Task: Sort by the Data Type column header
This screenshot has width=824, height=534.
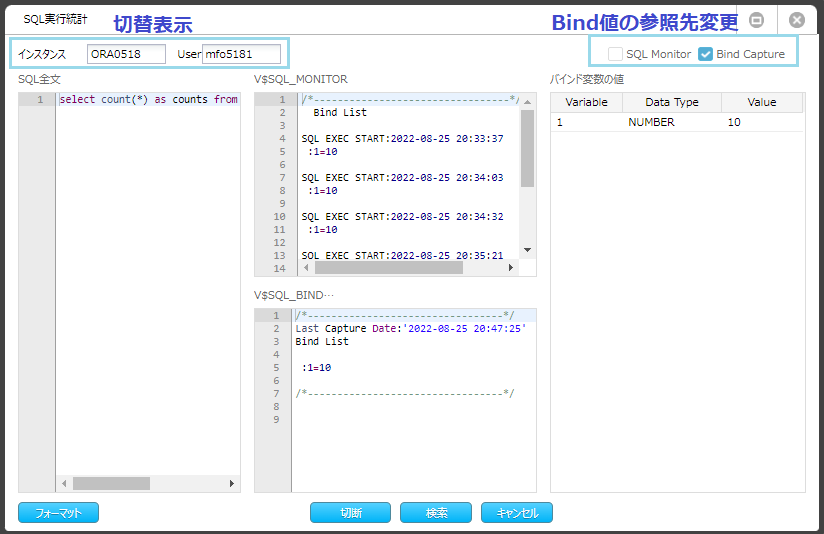Action: [672, 102]
